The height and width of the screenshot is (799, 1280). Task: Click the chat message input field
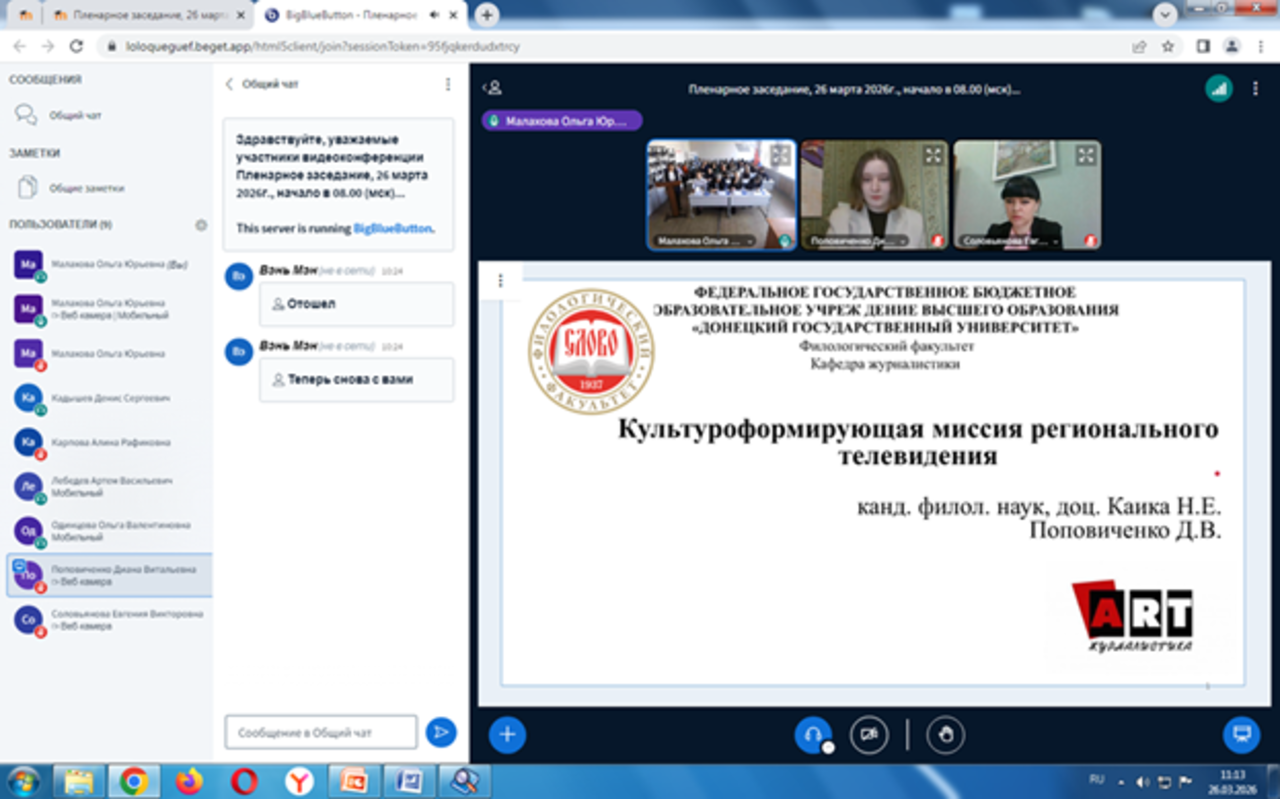[x=320, y=732]
